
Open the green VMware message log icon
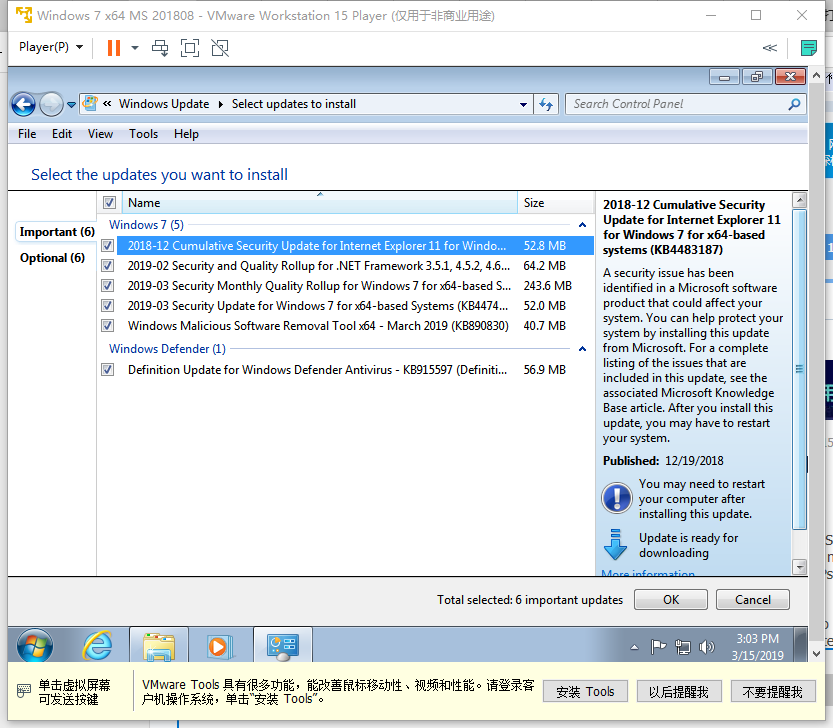pos(809,48)
